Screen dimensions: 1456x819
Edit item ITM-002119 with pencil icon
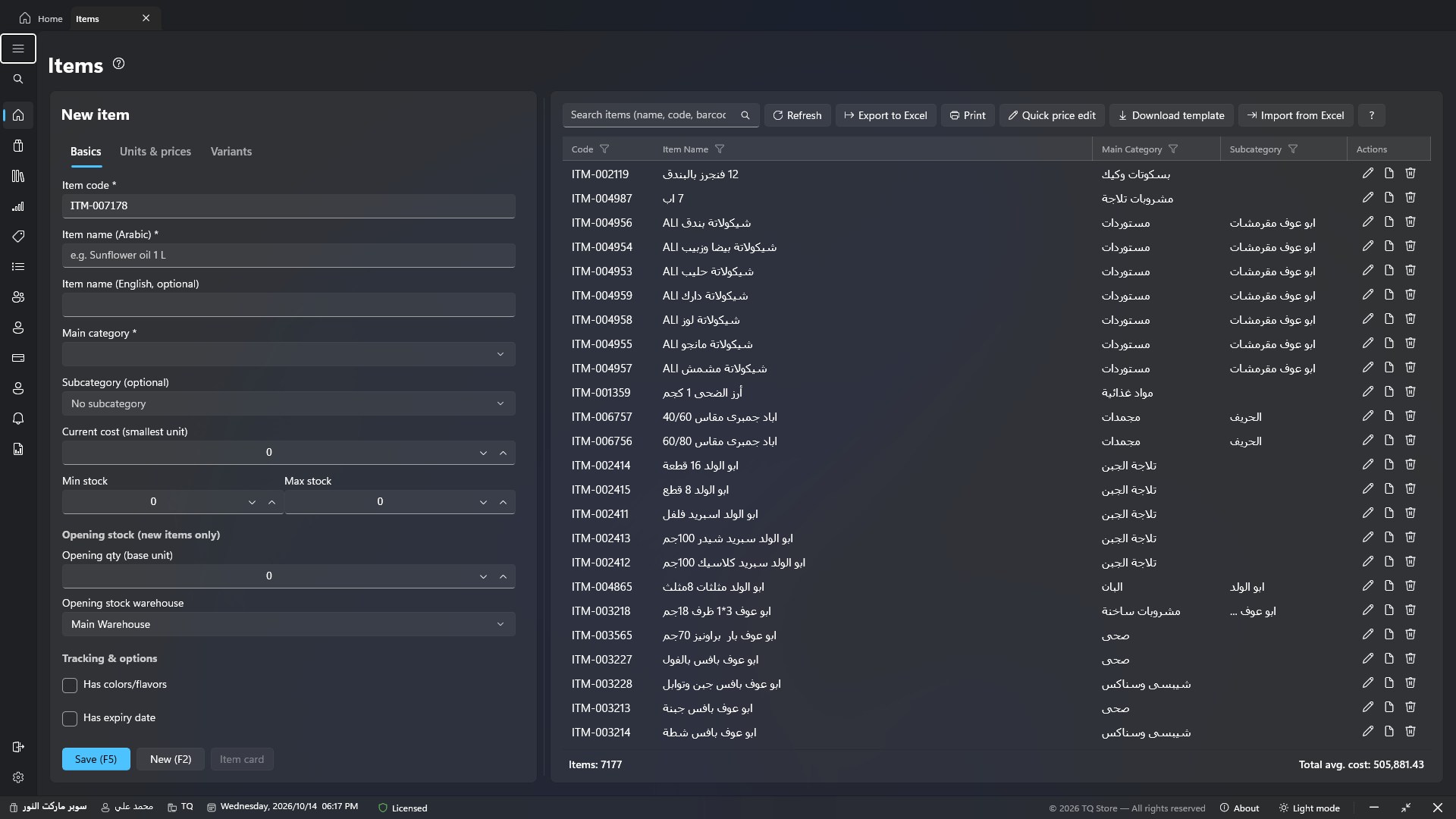click(x=1367, y=174)
